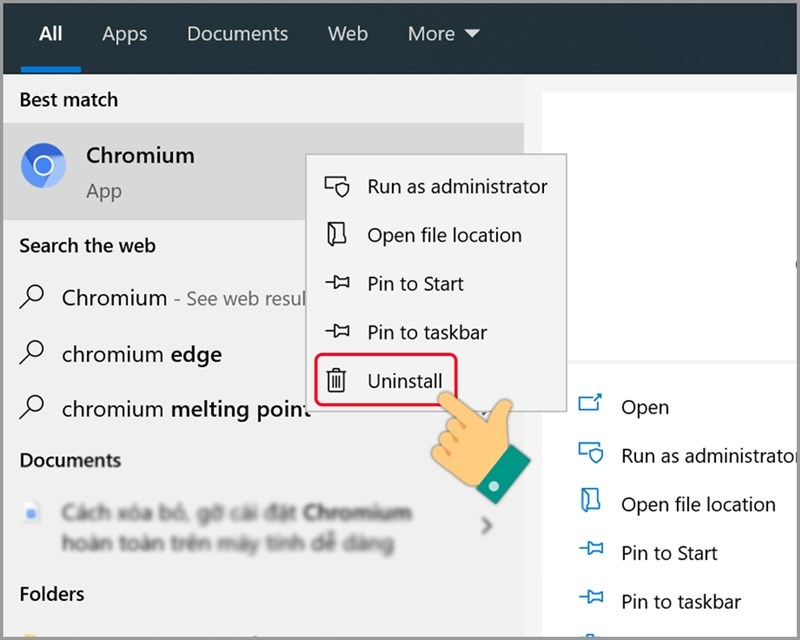Viewport: 800px width, 640px height.
Task: Expand the Chromium document result arrow
Action: pos(487,523)
